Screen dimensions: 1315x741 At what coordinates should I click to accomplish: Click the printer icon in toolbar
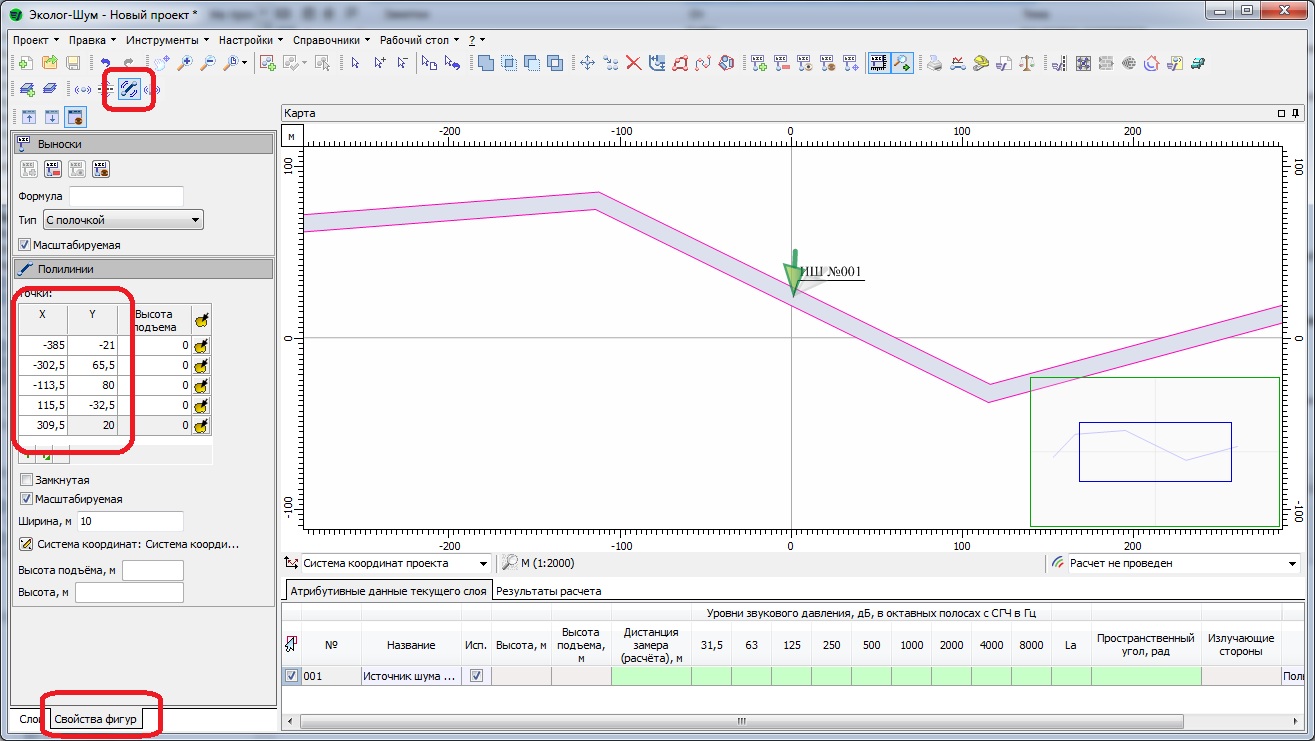(x=934, y=63)
